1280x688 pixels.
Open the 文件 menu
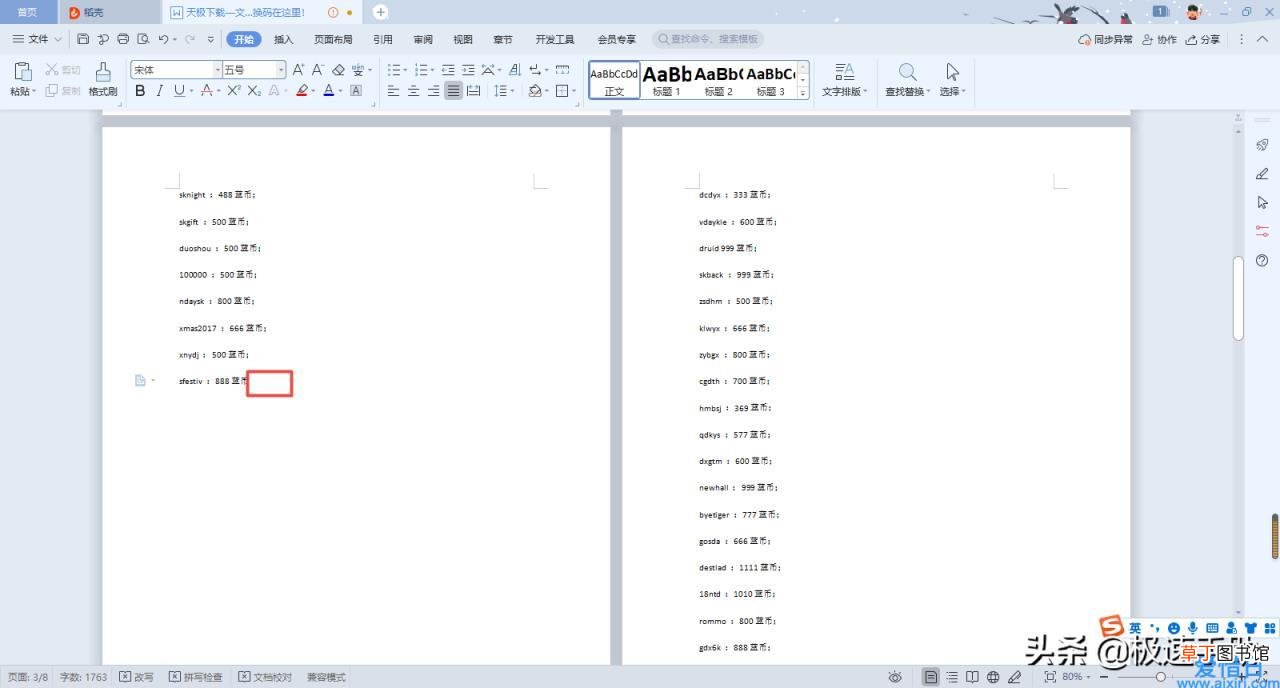click(37, 39)
